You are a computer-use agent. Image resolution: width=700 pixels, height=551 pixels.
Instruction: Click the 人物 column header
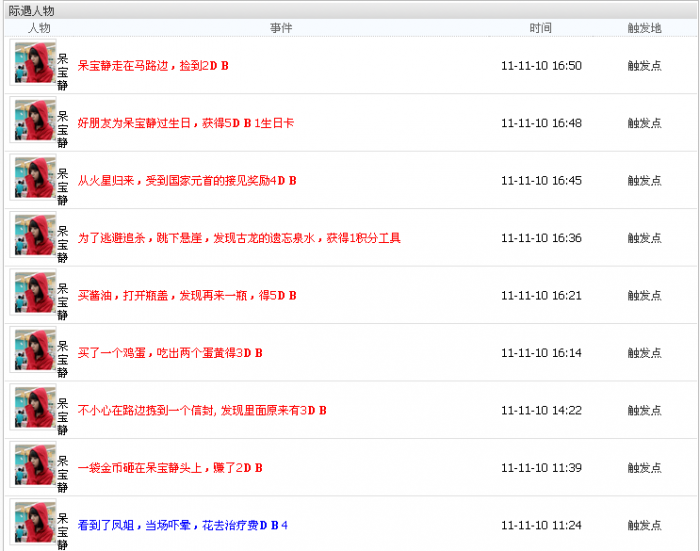coord(39,28)
